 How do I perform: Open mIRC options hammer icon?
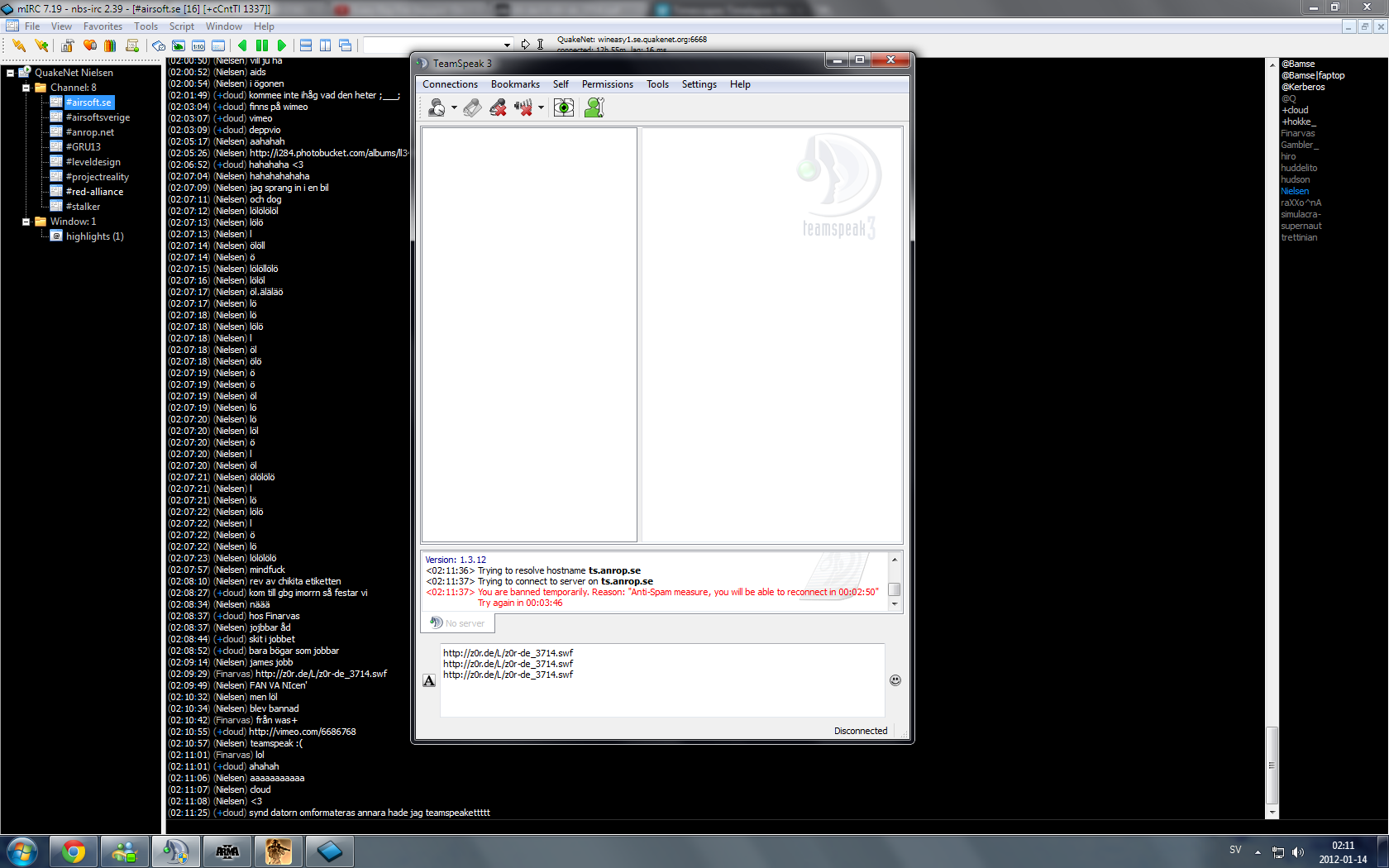pos(67,45)
